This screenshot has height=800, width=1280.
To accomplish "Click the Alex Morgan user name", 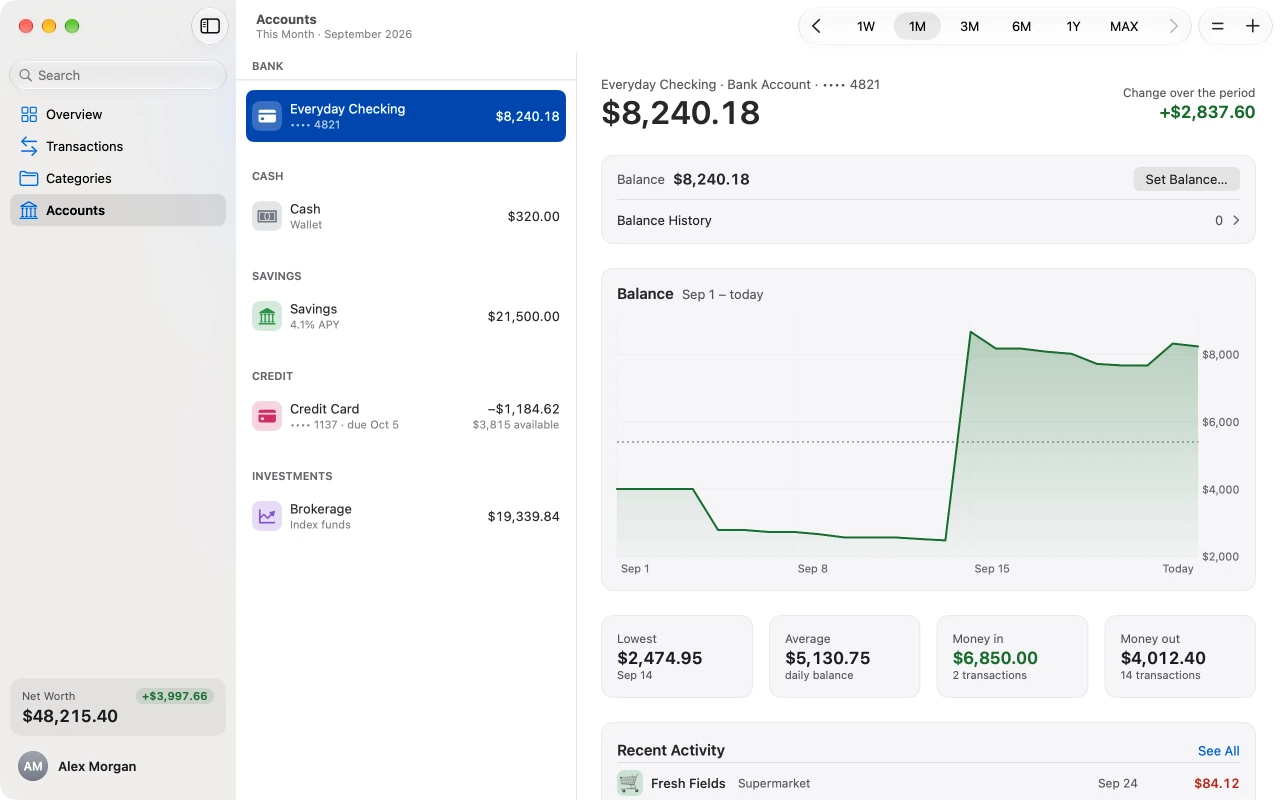I will tap(97, 766).
